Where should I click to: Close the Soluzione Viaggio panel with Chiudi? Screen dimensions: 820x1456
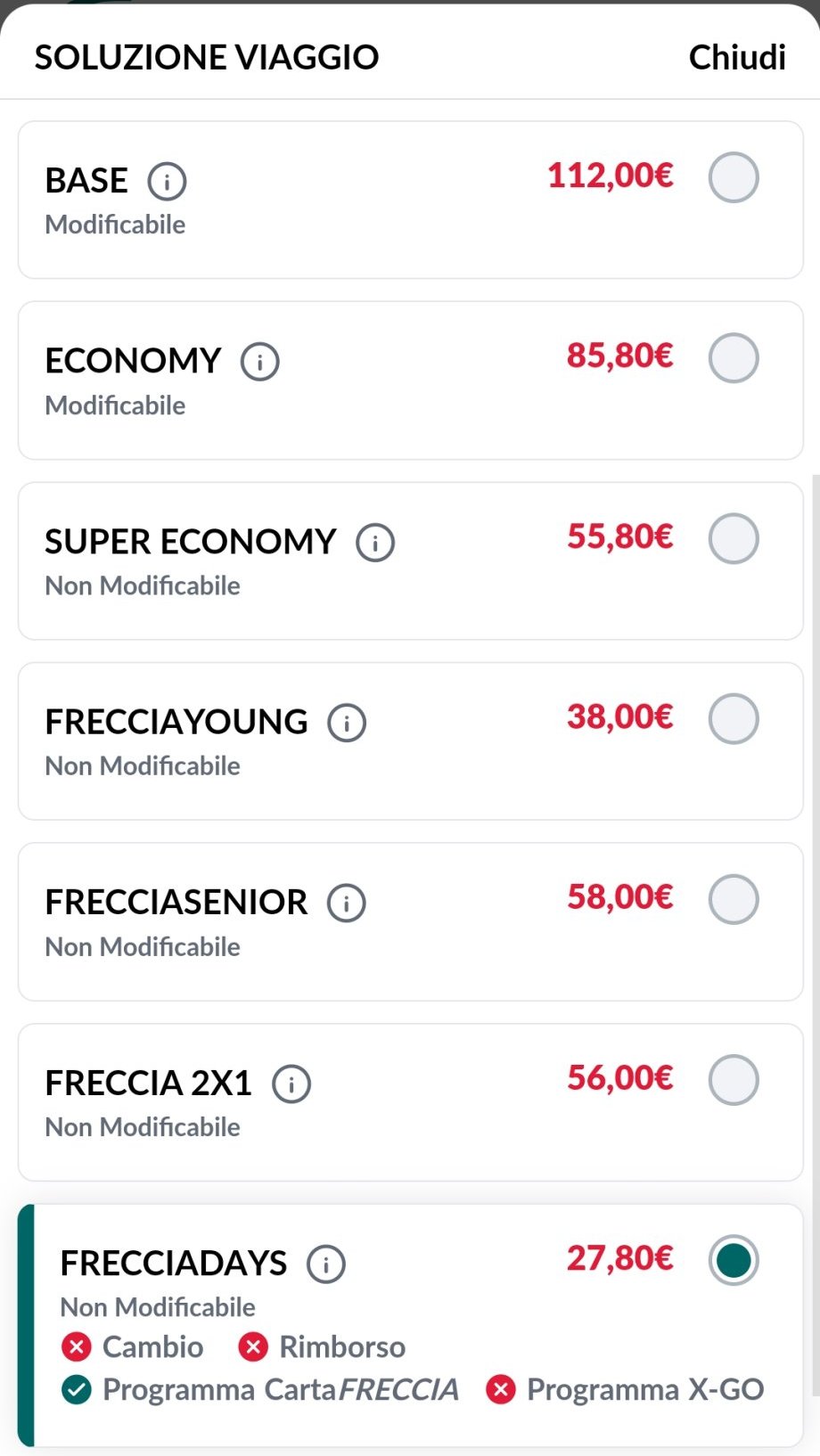click(737, 57)
